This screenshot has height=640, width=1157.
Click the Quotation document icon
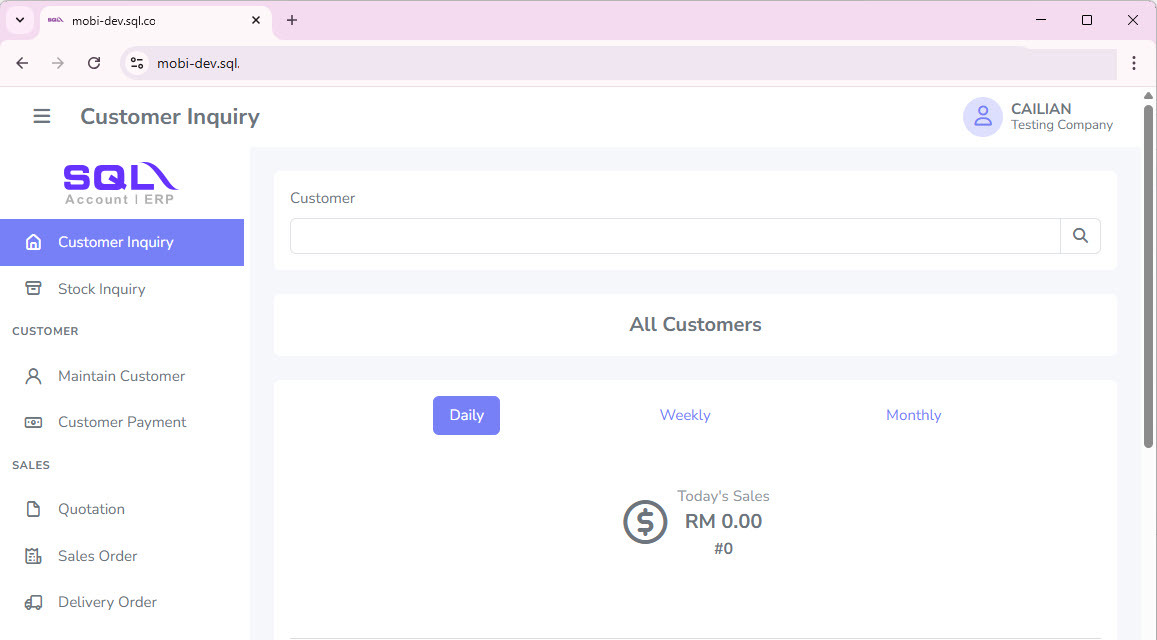tap(33, 509)
